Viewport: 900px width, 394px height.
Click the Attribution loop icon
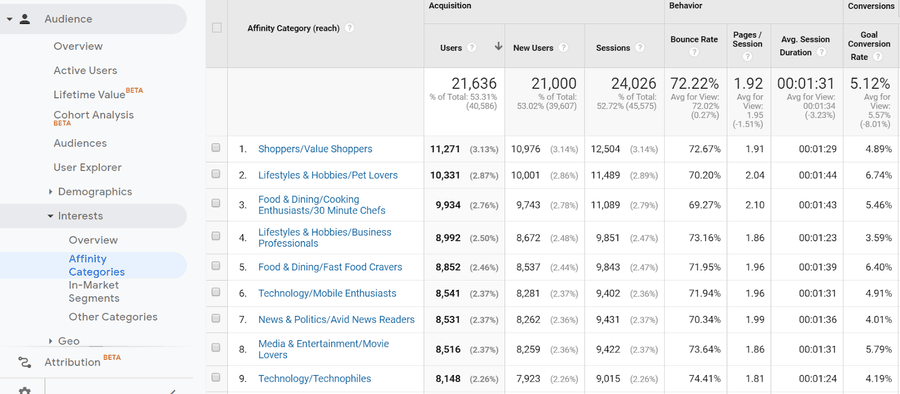[25, 362]
